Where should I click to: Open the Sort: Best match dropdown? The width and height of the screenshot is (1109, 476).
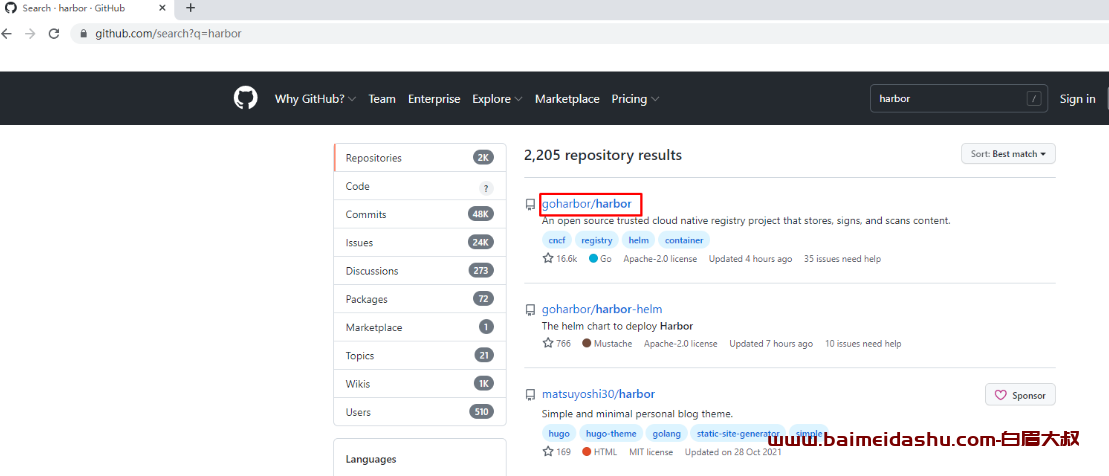click(x=1008, y=153)
